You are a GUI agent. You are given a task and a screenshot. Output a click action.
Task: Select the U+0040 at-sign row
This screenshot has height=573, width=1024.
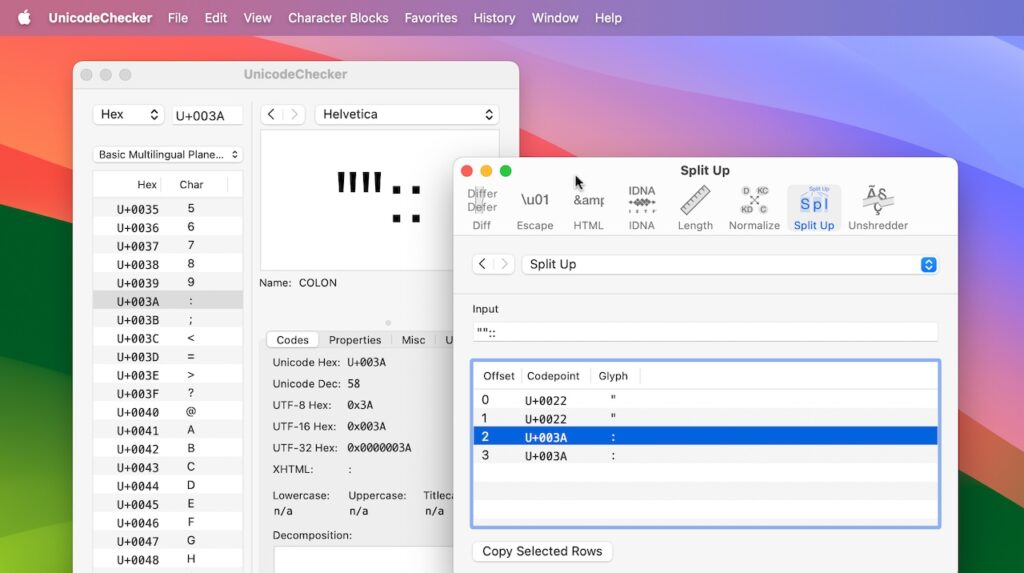[x=168, y=412]
